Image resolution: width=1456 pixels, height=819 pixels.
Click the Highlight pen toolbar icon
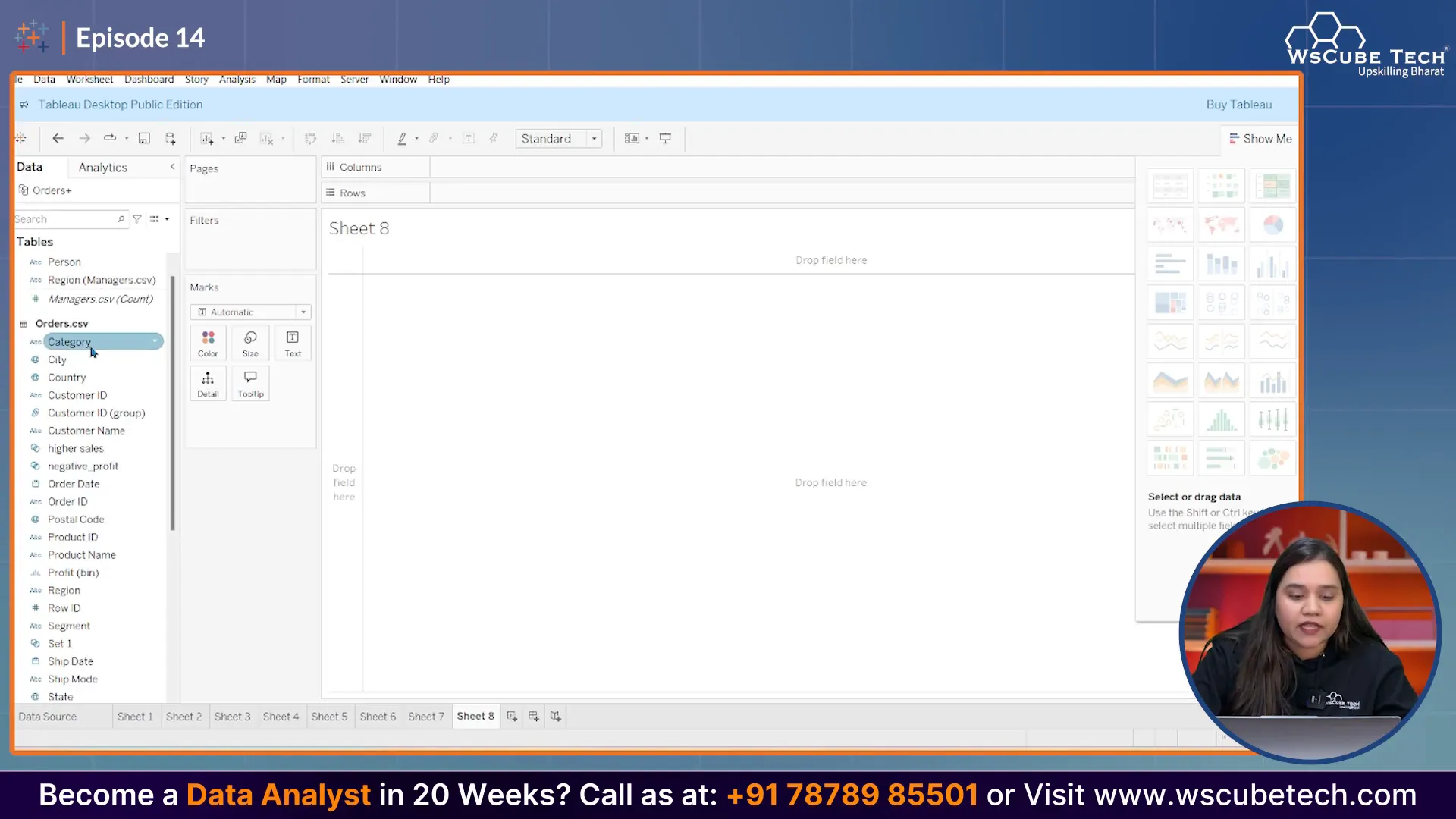(x=402, y=138)
